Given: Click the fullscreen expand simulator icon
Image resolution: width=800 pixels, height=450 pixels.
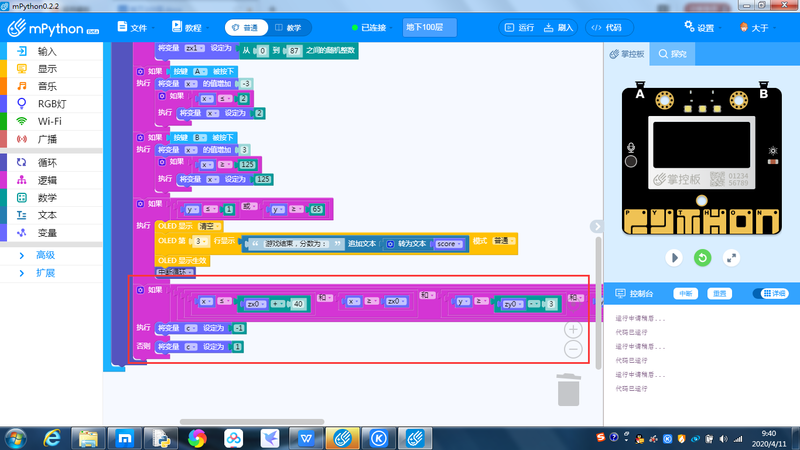Looking at the screenshot, I should (732, 257).
